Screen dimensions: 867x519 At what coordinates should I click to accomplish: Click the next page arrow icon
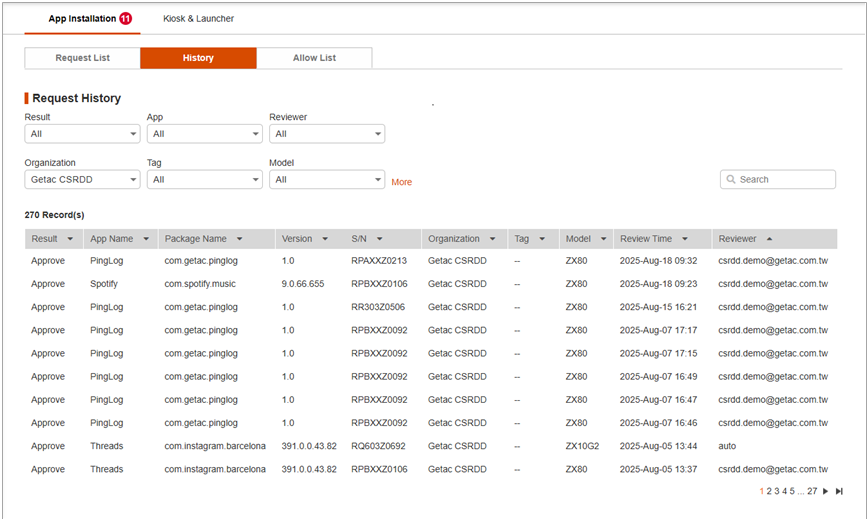pos(825,491)
